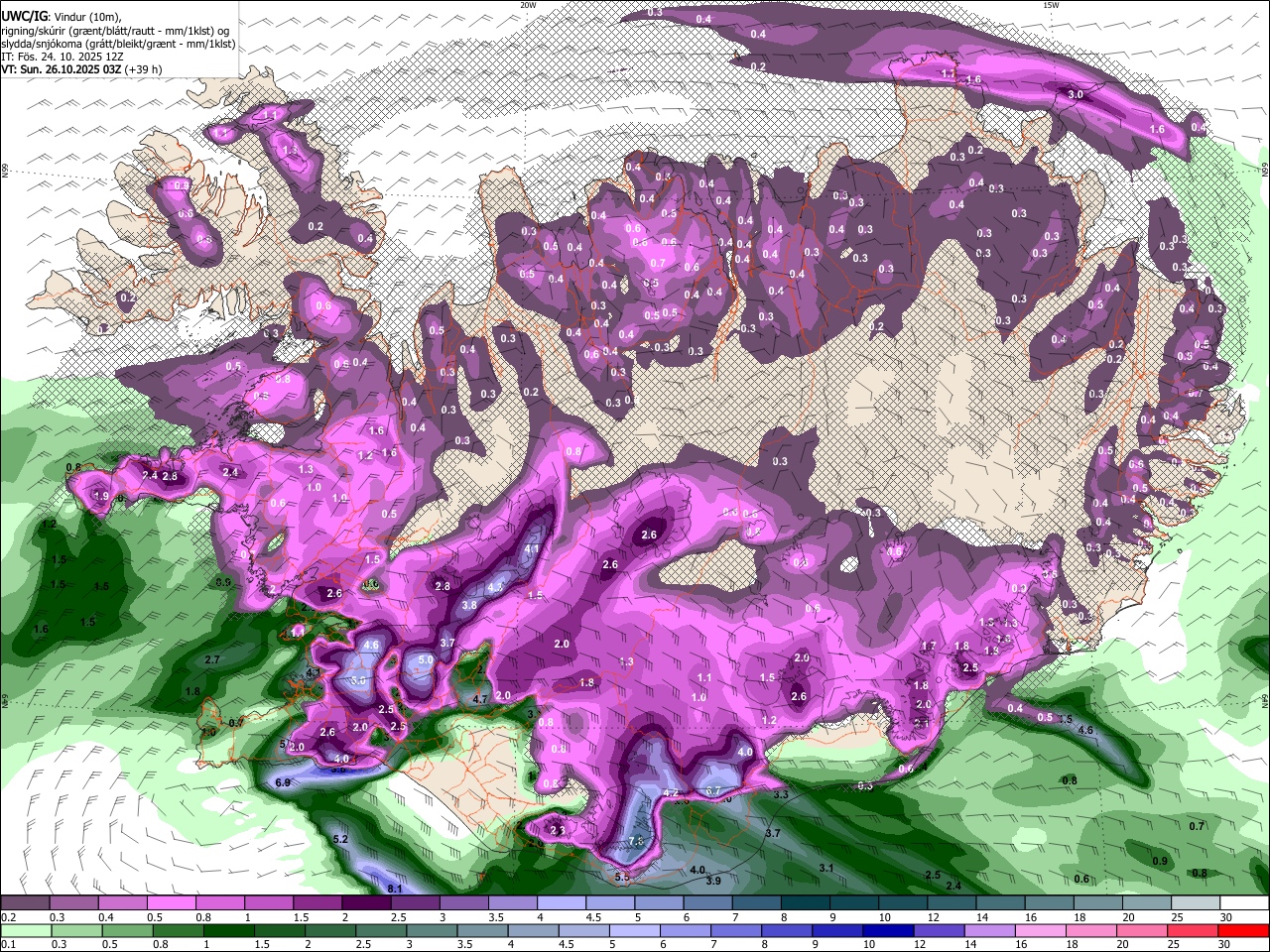Click the '6.9' value on the map
Viewport: 1270px width, 952px height.
[x=283, y=783]
